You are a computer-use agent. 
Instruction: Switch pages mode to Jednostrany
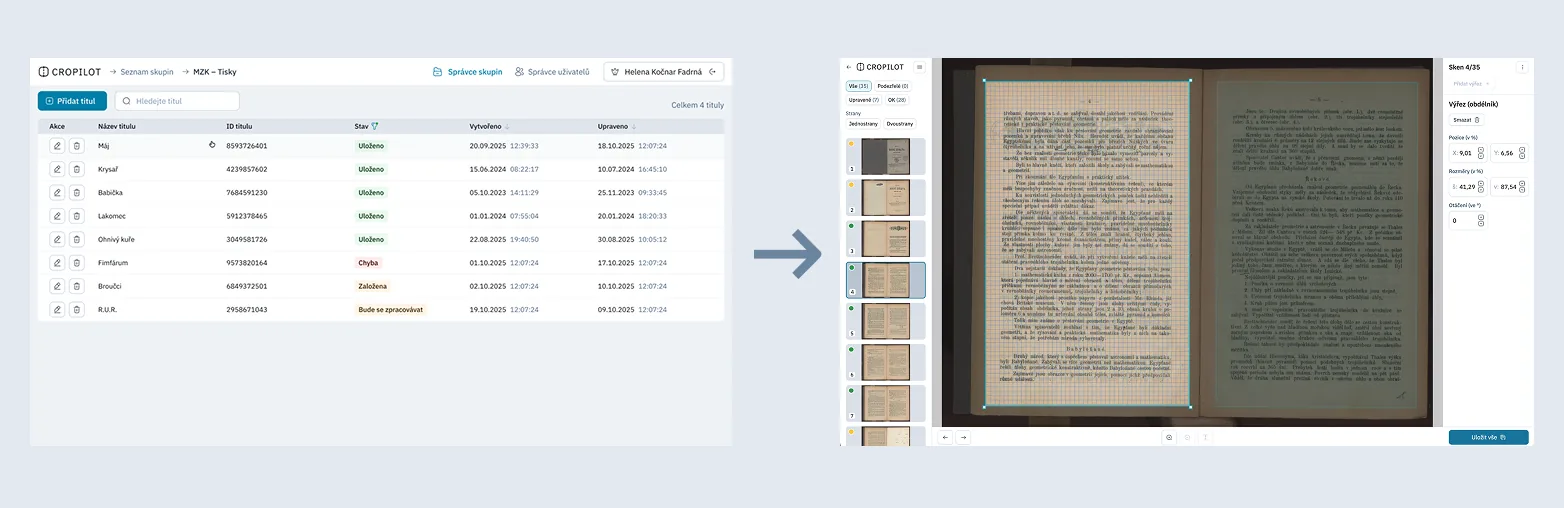[x=863, y=123]
